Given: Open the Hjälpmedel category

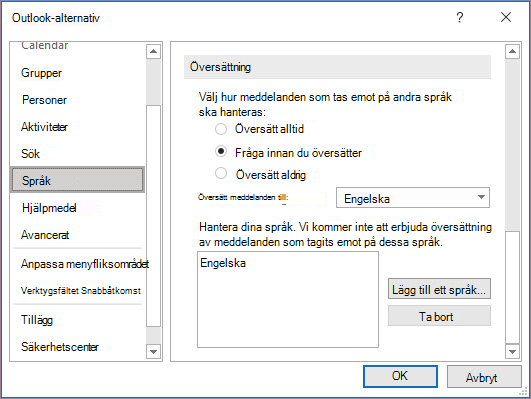Looking at the screenshot, I should 49,208.
